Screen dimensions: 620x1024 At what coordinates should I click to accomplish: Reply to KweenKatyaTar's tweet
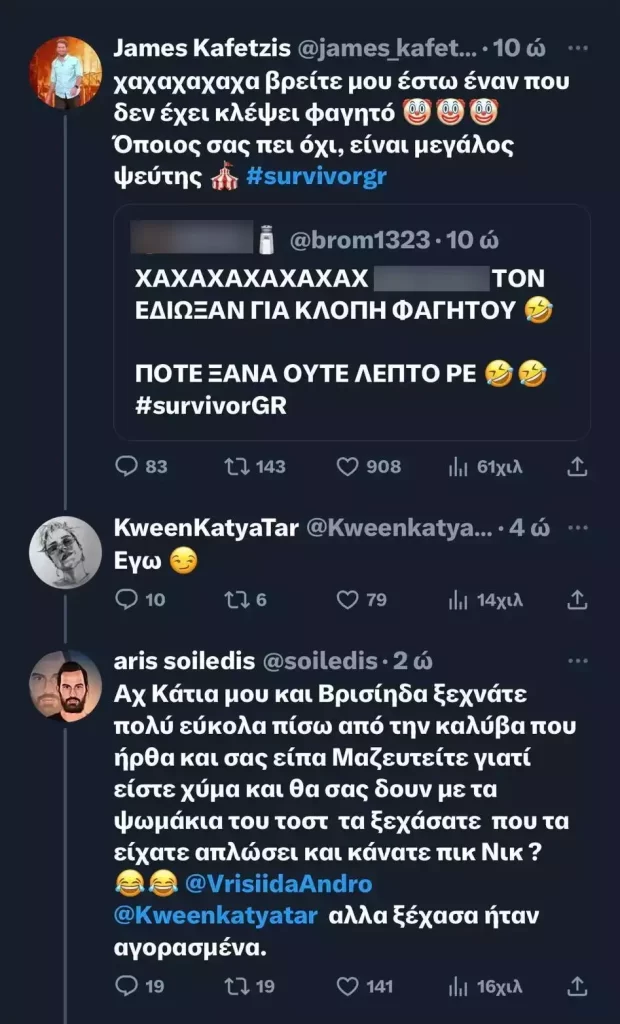[x=127, y=599]
